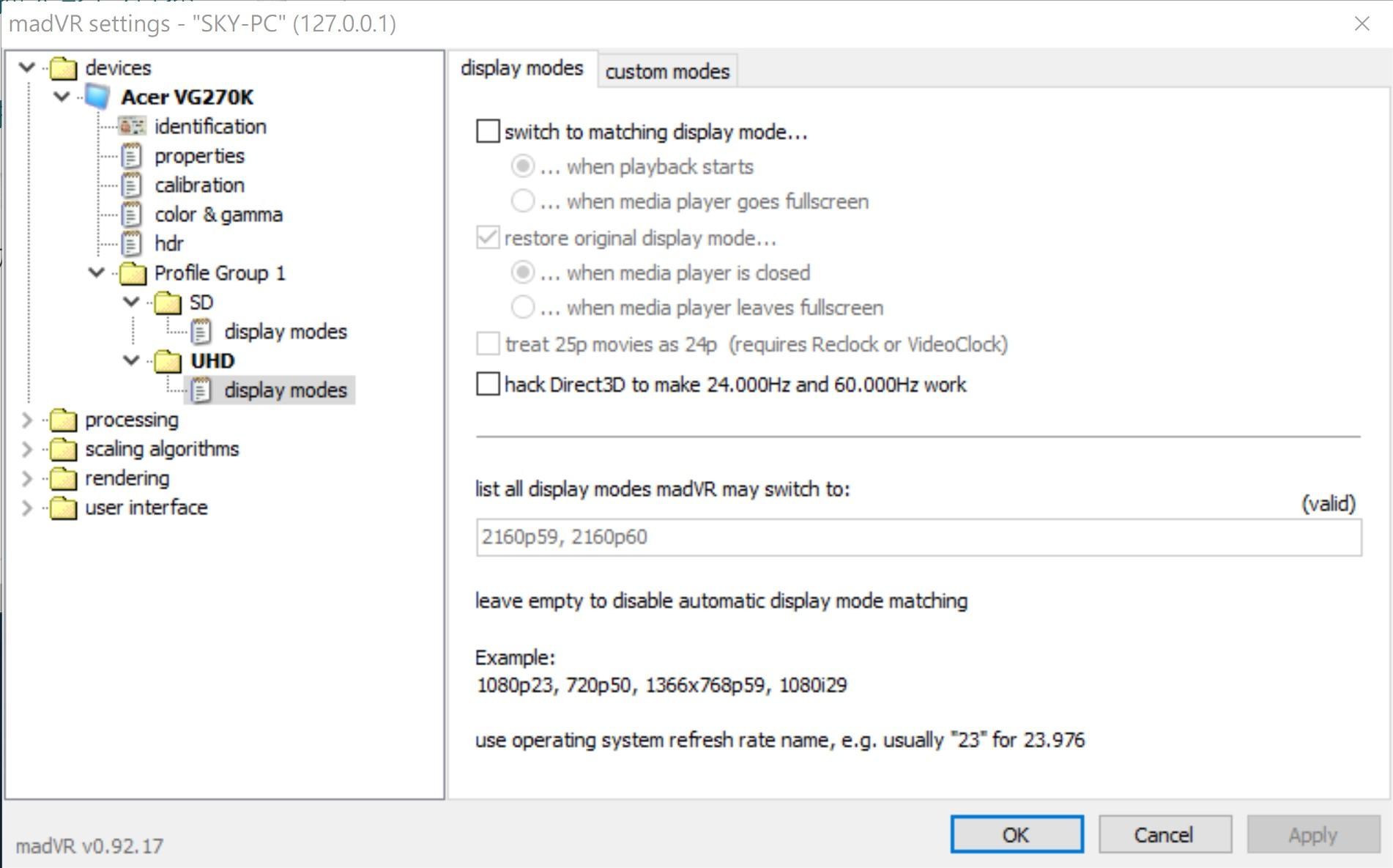Select the hdr page icon

click(131, 243)
